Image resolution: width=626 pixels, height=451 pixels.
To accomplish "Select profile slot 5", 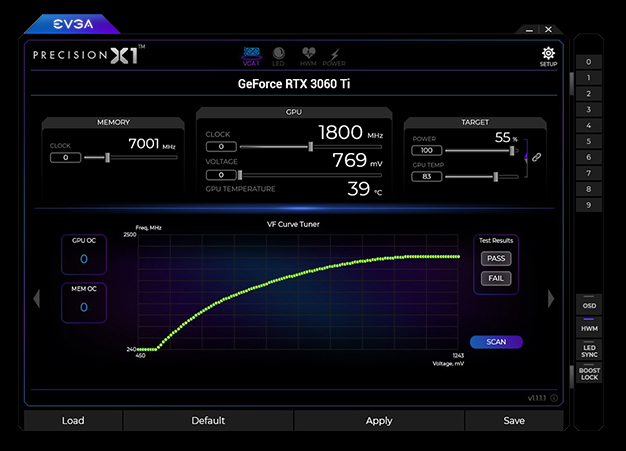I will coord(588,141).
